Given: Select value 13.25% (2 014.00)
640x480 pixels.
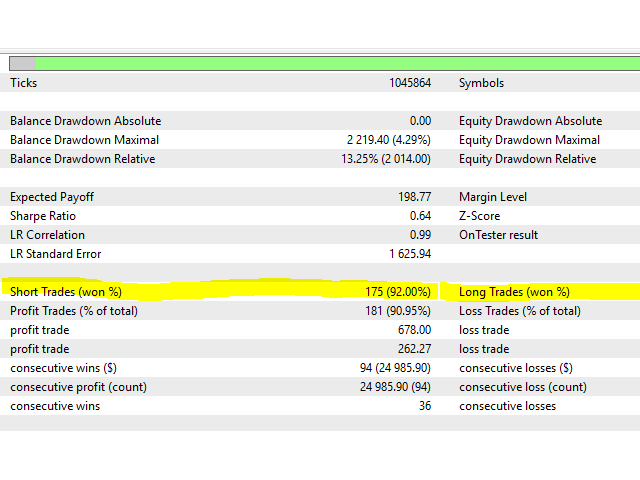Looking at the screenshot, I should coord(386,159).
